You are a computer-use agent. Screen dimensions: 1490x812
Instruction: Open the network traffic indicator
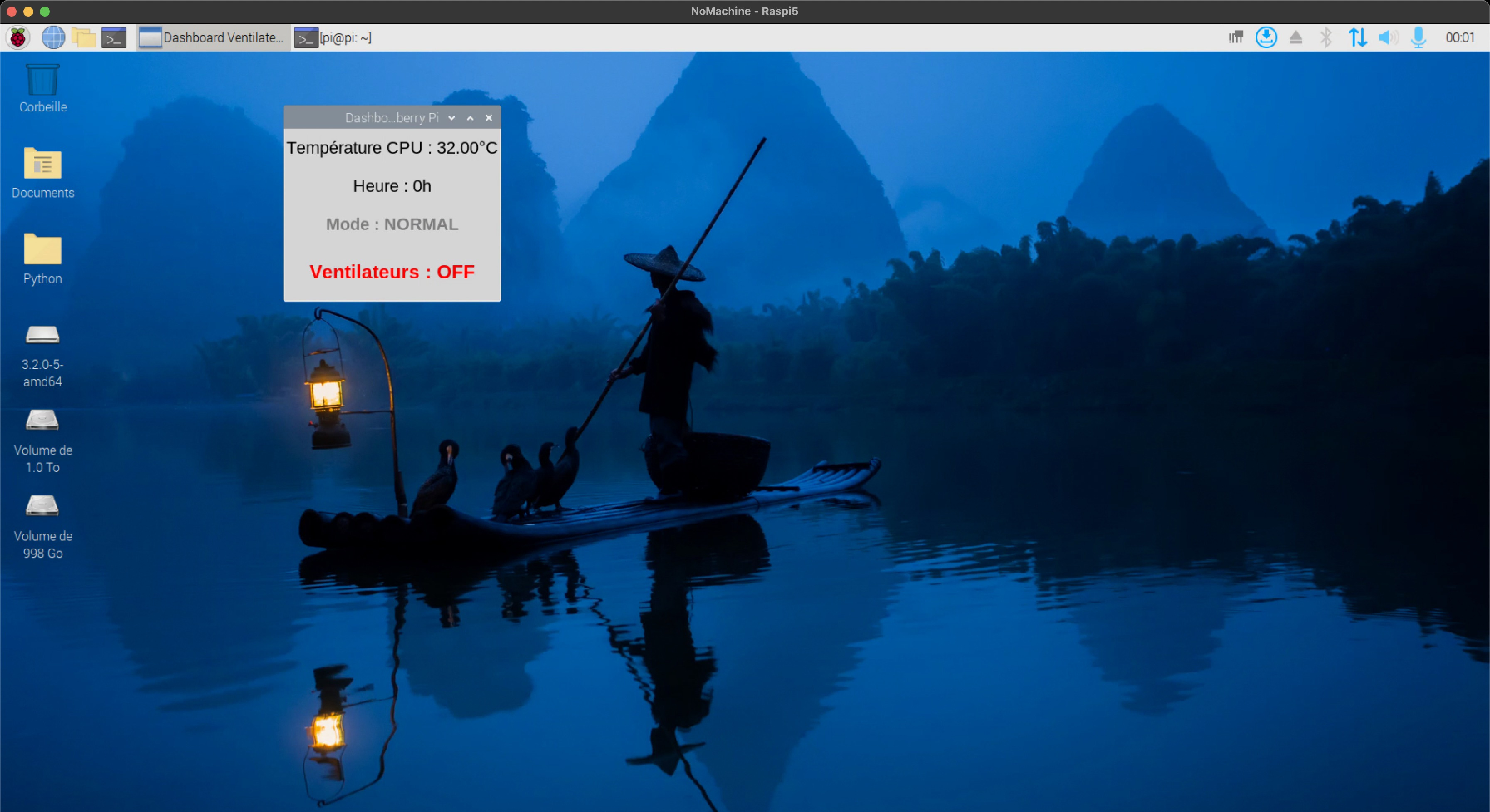(1357, 37)
